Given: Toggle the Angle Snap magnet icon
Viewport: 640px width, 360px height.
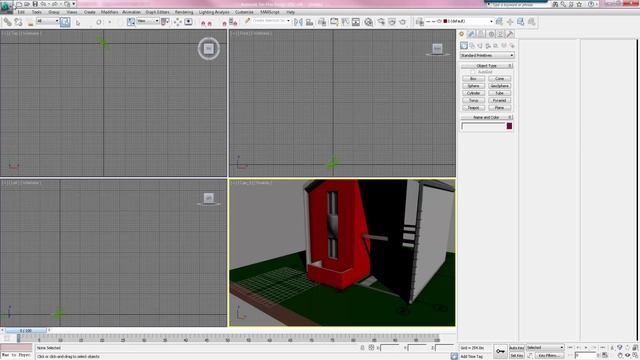Looking at the screenshot, I should point(210,22).
